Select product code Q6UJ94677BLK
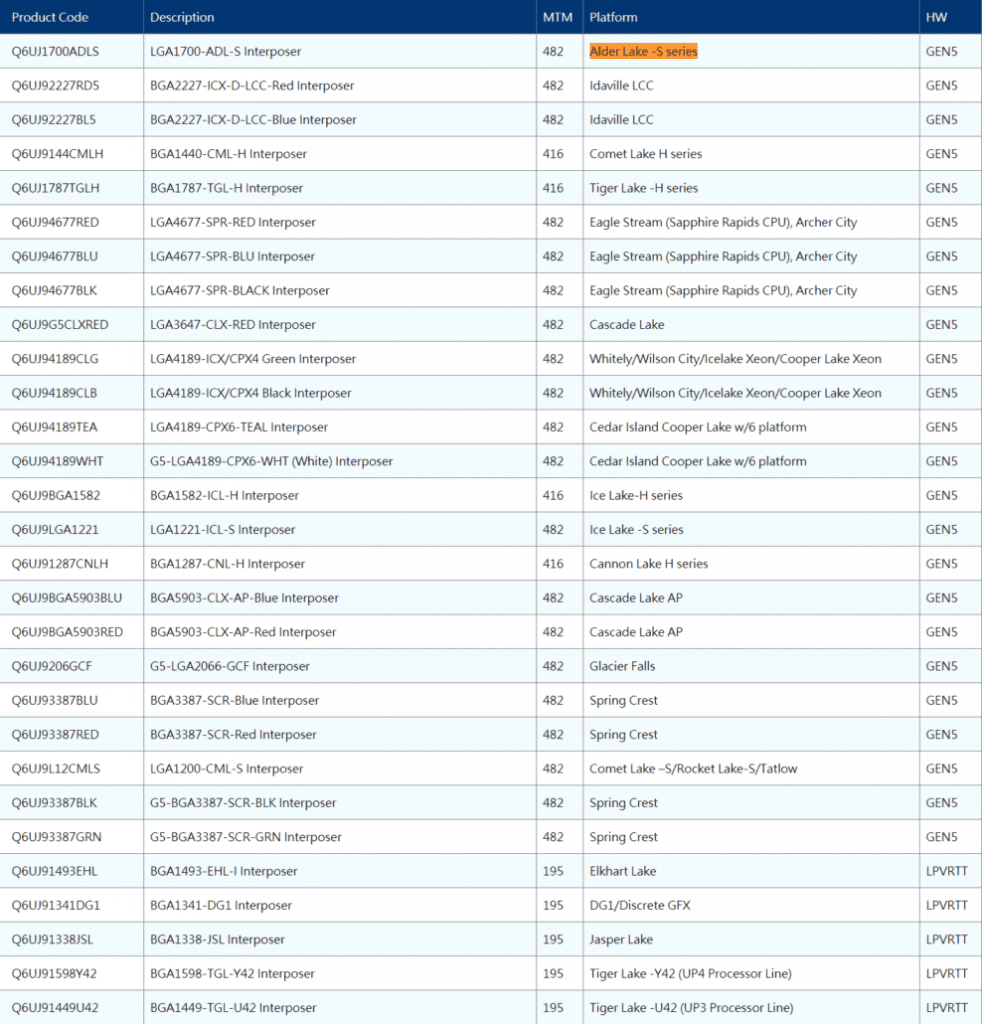 [54, 290]
